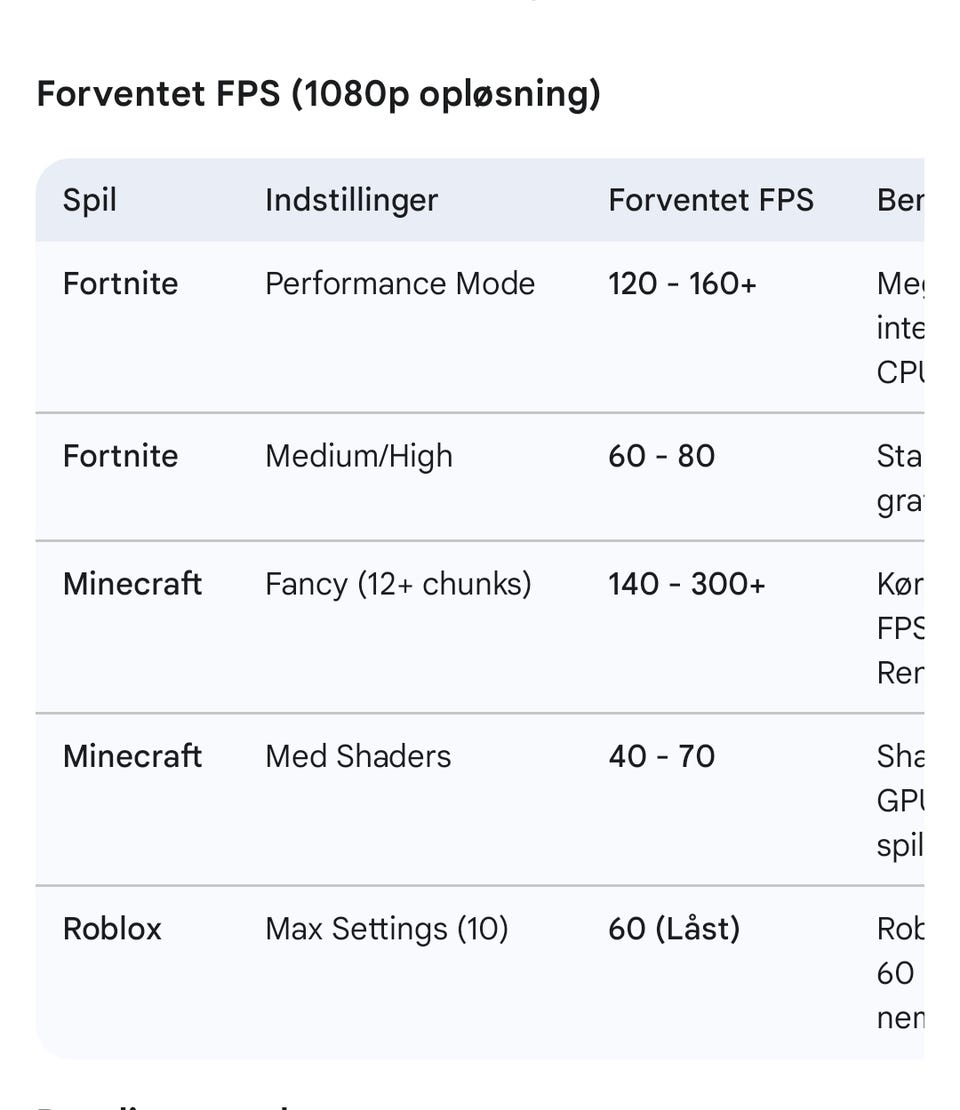The width and height of the screenshot is (960, 1110).
Task: Click the "Max Settings (10)" cell
Action: 386,929
